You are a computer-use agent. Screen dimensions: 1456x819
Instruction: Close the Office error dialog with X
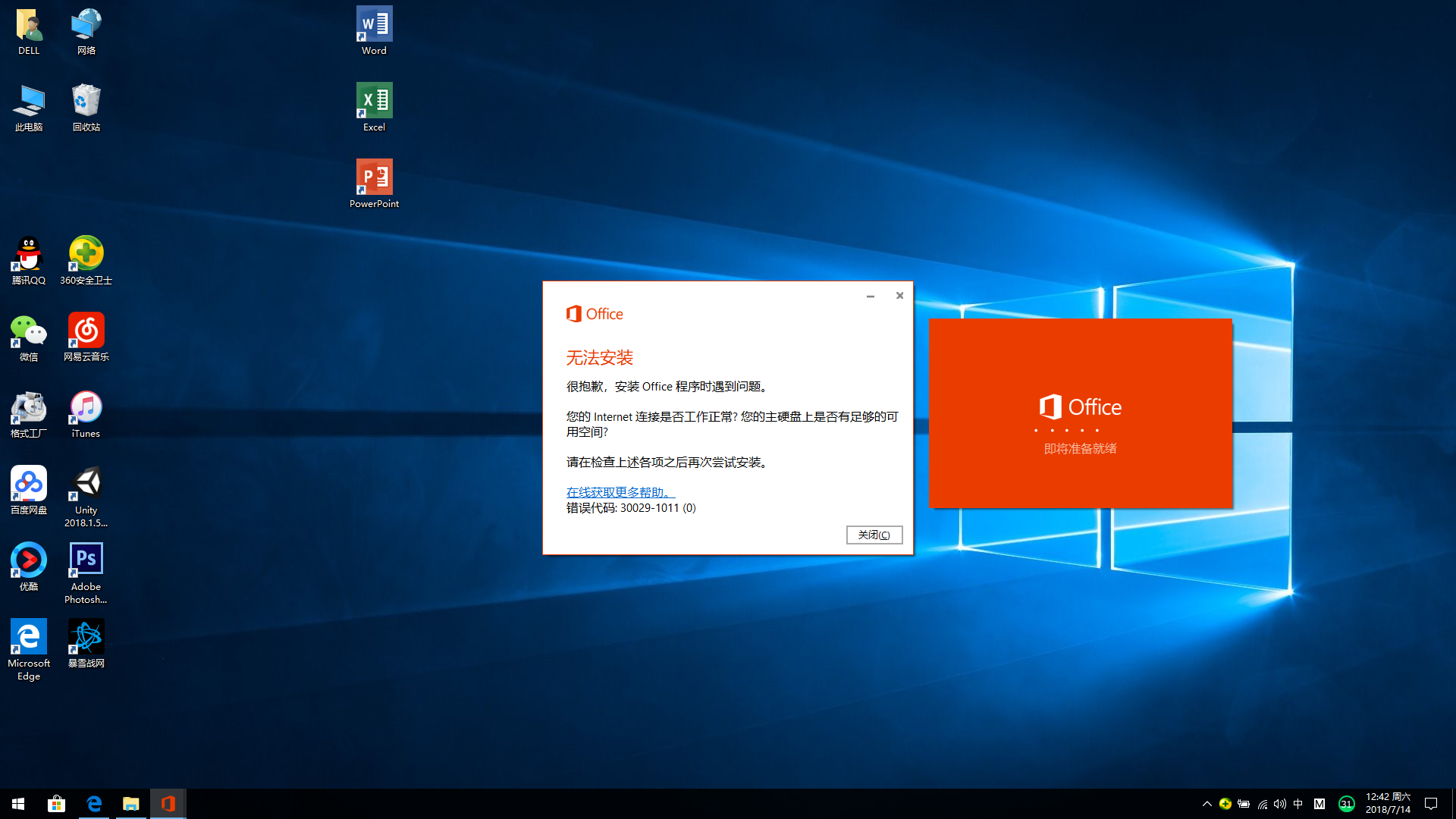(x=899, y=296)
